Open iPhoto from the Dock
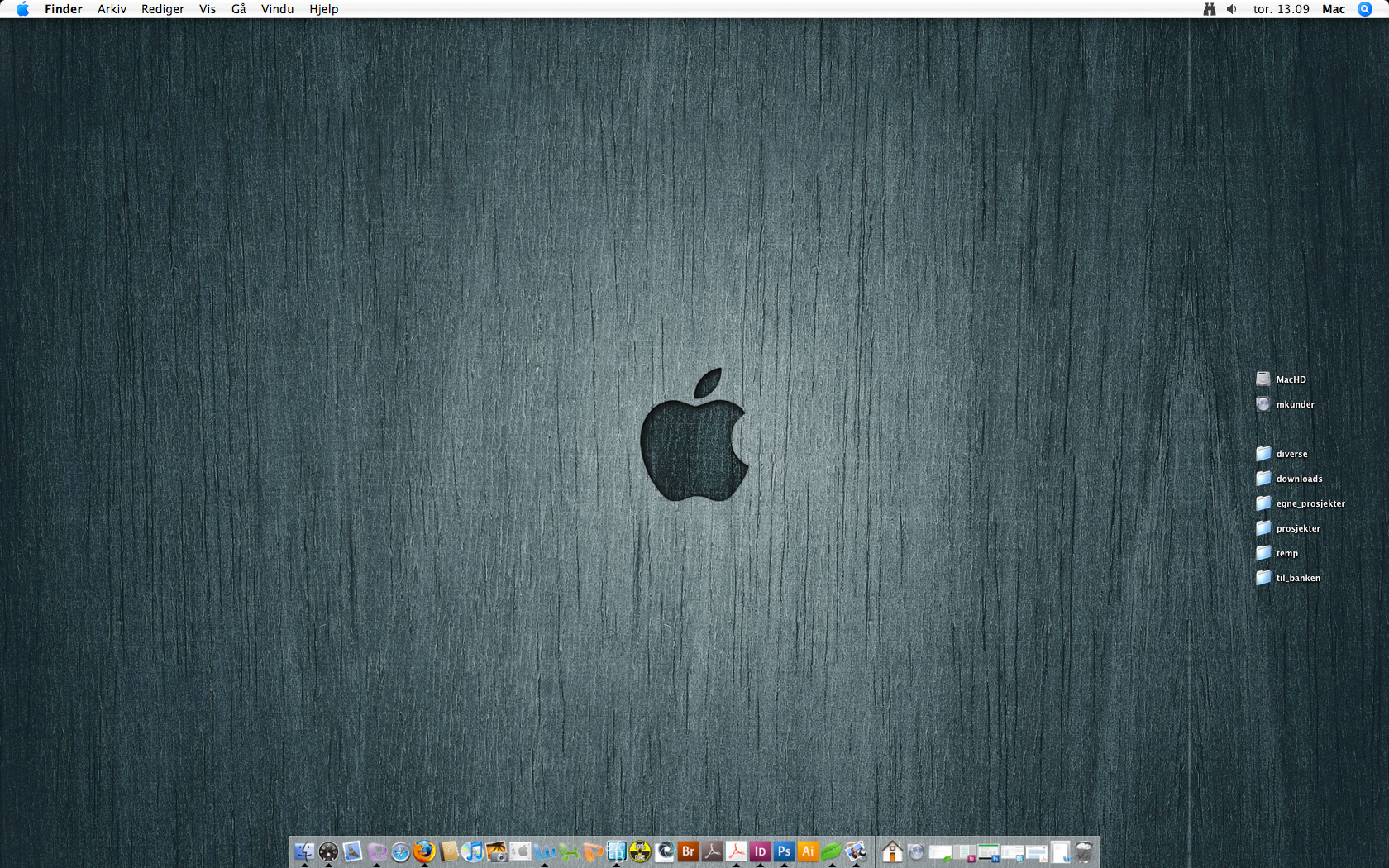The width and height of the screenshot is (1389, 868). point(496,851)
